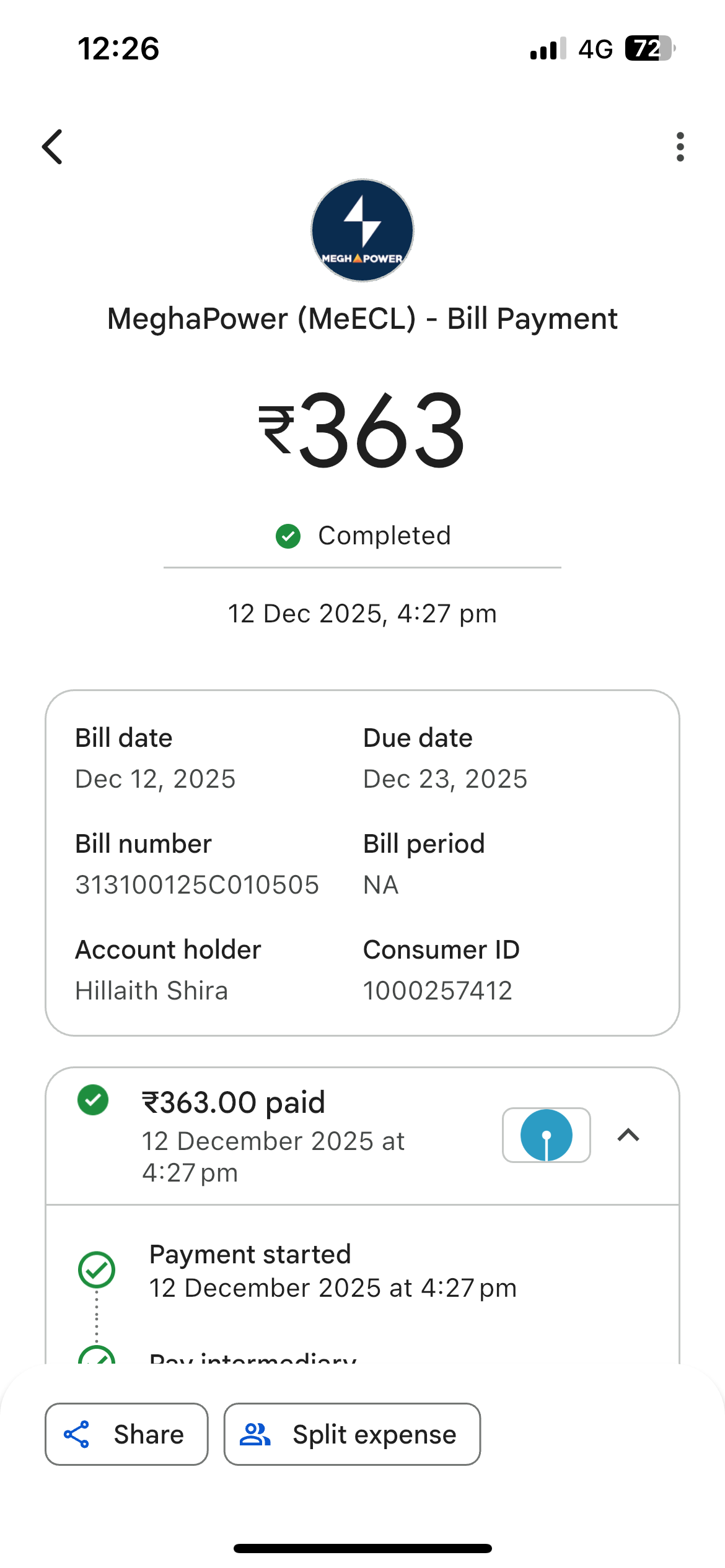Tap the people icon in Split expense
The width and height of the screenshot is (725, 1568).
pos(255,1434)
